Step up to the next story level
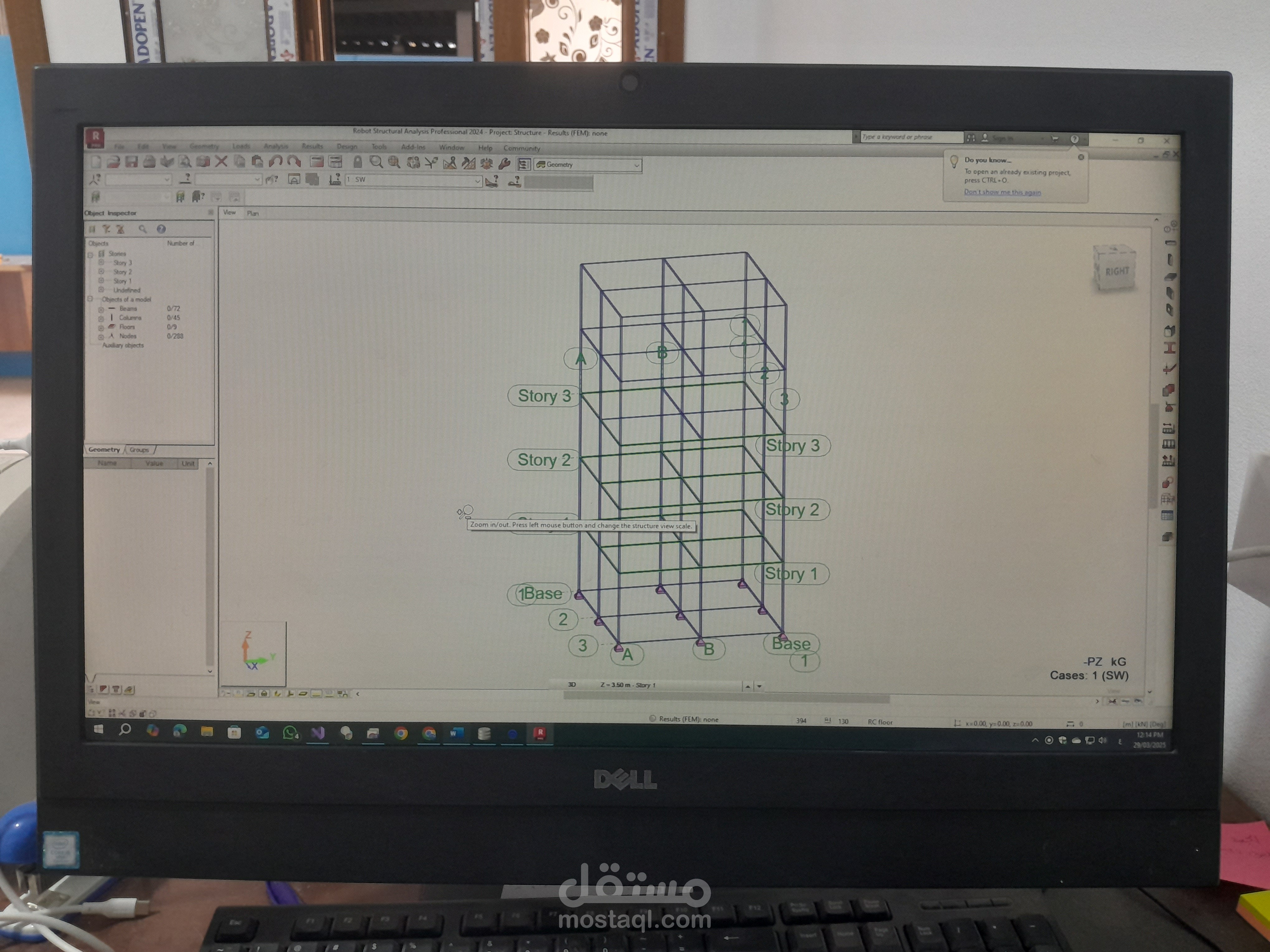1270x952 pixels. pos(748,686)
